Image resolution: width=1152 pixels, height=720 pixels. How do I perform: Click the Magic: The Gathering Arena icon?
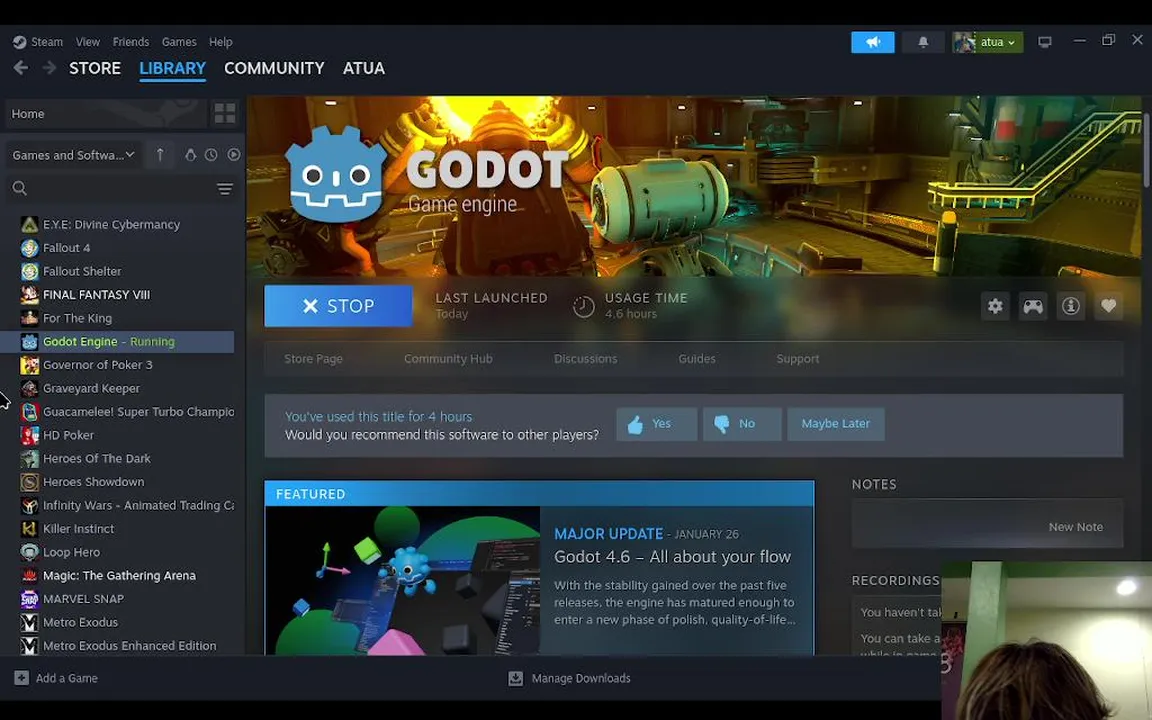pos(29,575)
